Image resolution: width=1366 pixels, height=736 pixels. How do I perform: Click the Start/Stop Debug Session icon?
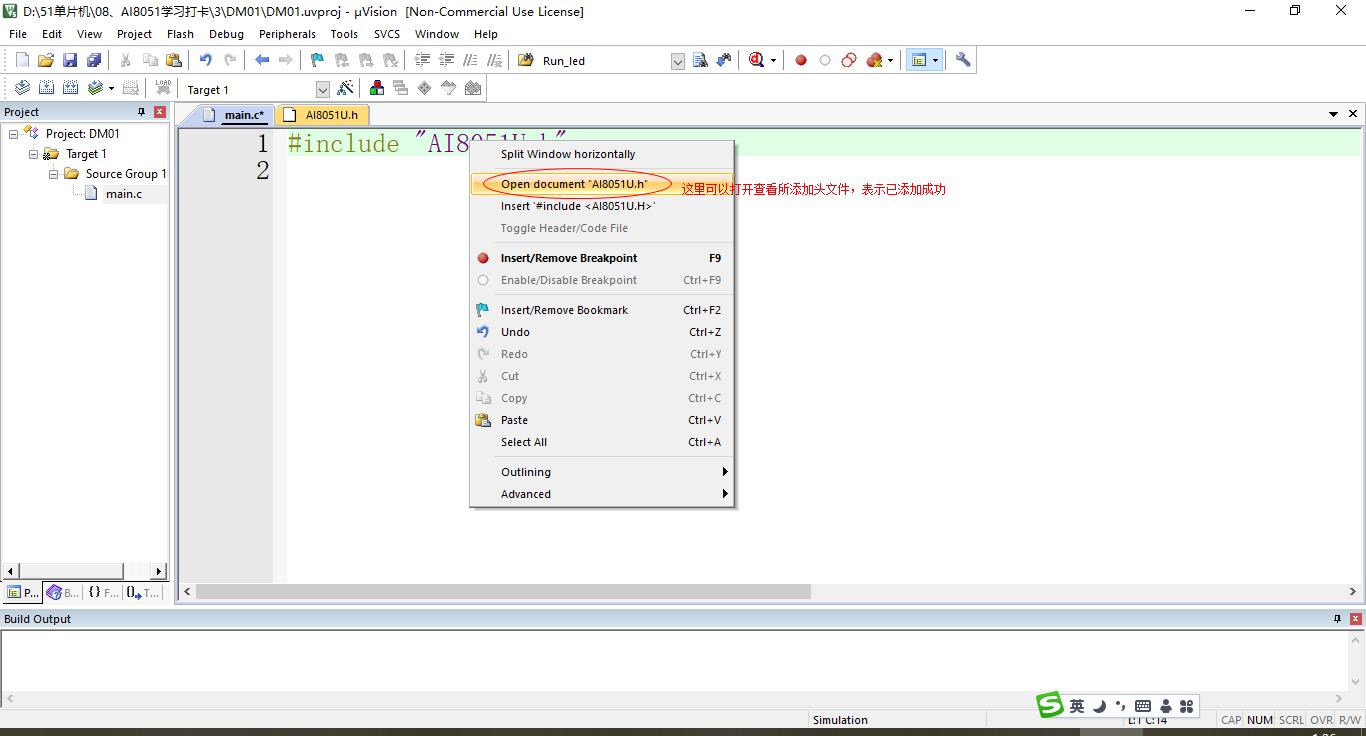757,60
